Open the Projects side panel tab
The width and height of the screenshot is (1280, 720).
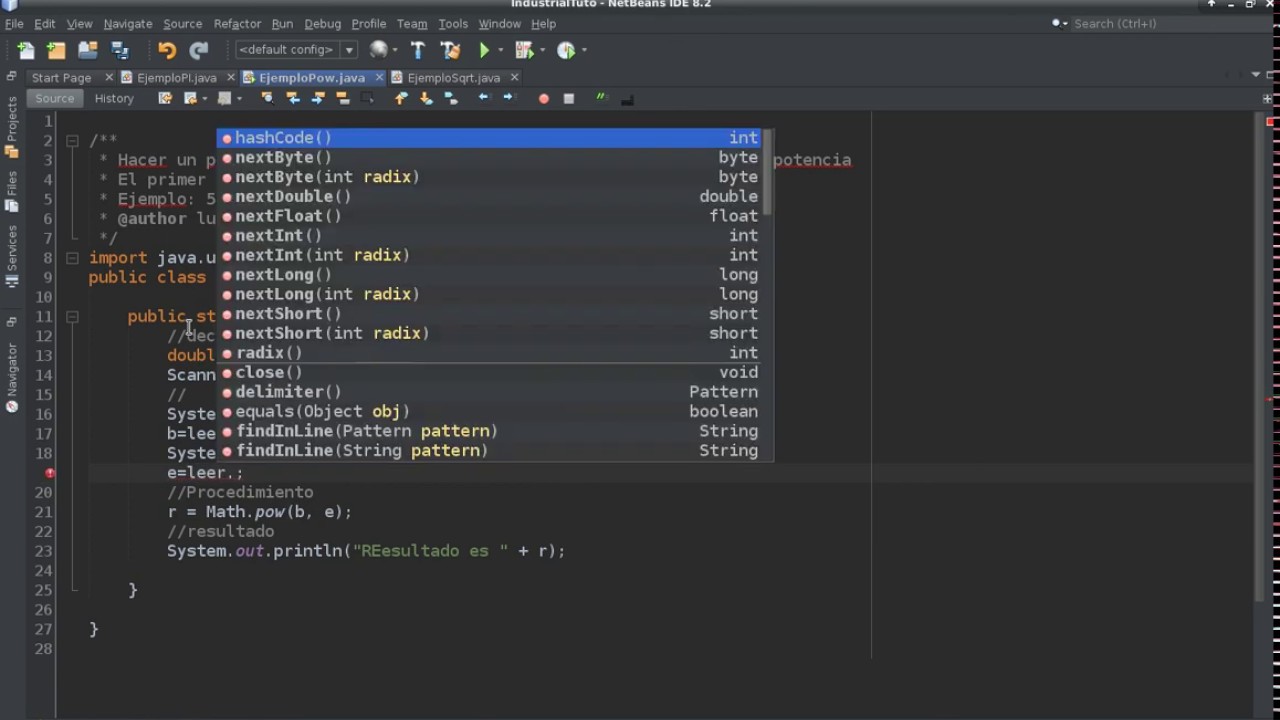click(12, 128)
